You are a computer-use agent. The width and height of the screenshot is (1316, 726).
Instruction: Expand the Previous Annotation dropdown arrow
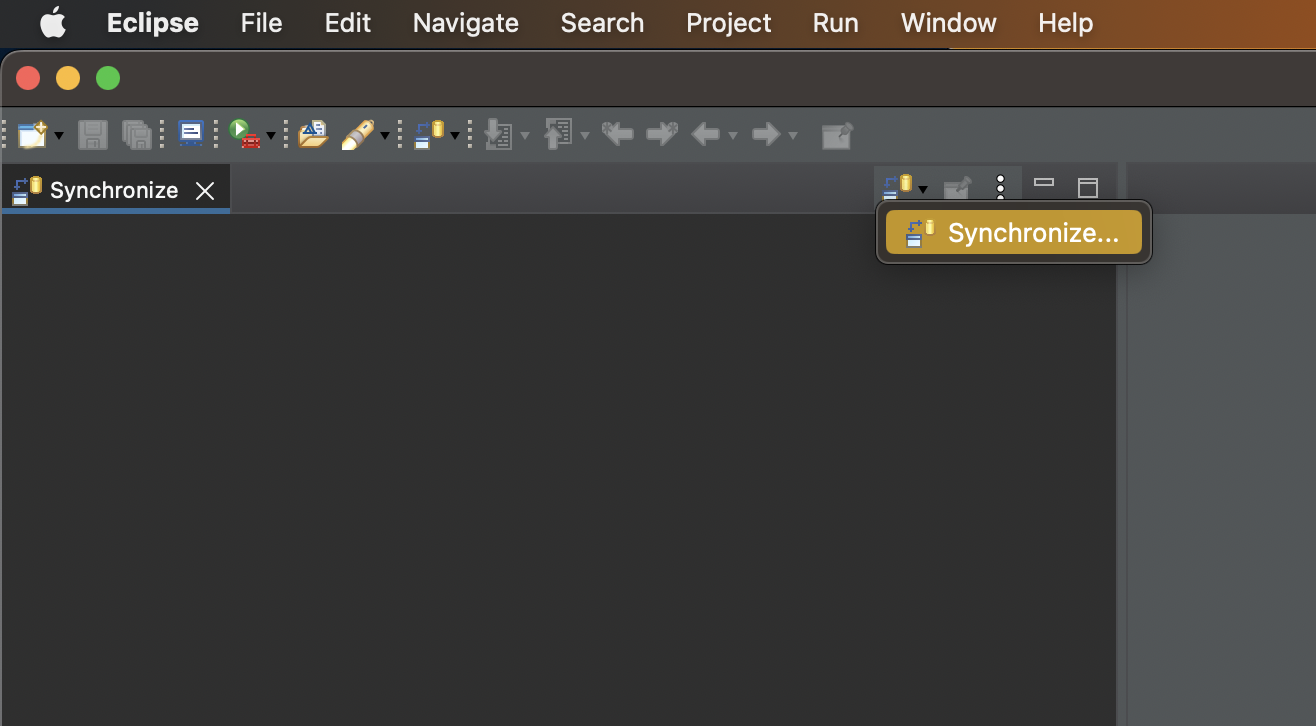pyautogui.click(x=584, y=135)
